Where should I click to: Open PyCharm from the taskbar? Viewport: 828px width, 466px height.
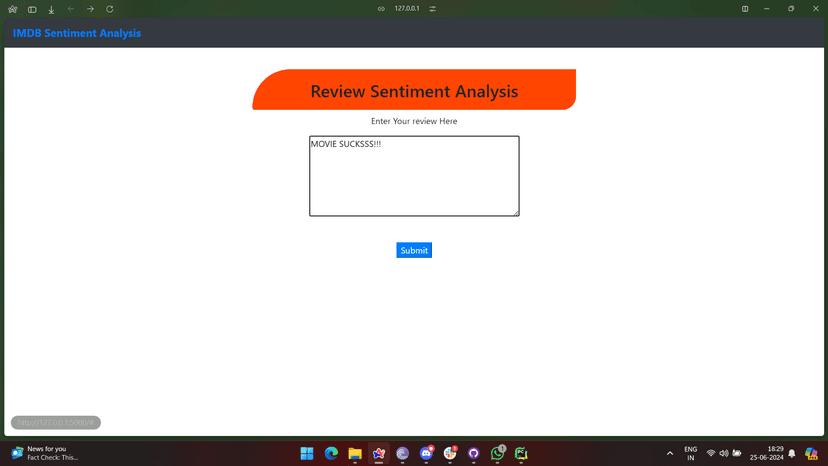click(521, 453)
